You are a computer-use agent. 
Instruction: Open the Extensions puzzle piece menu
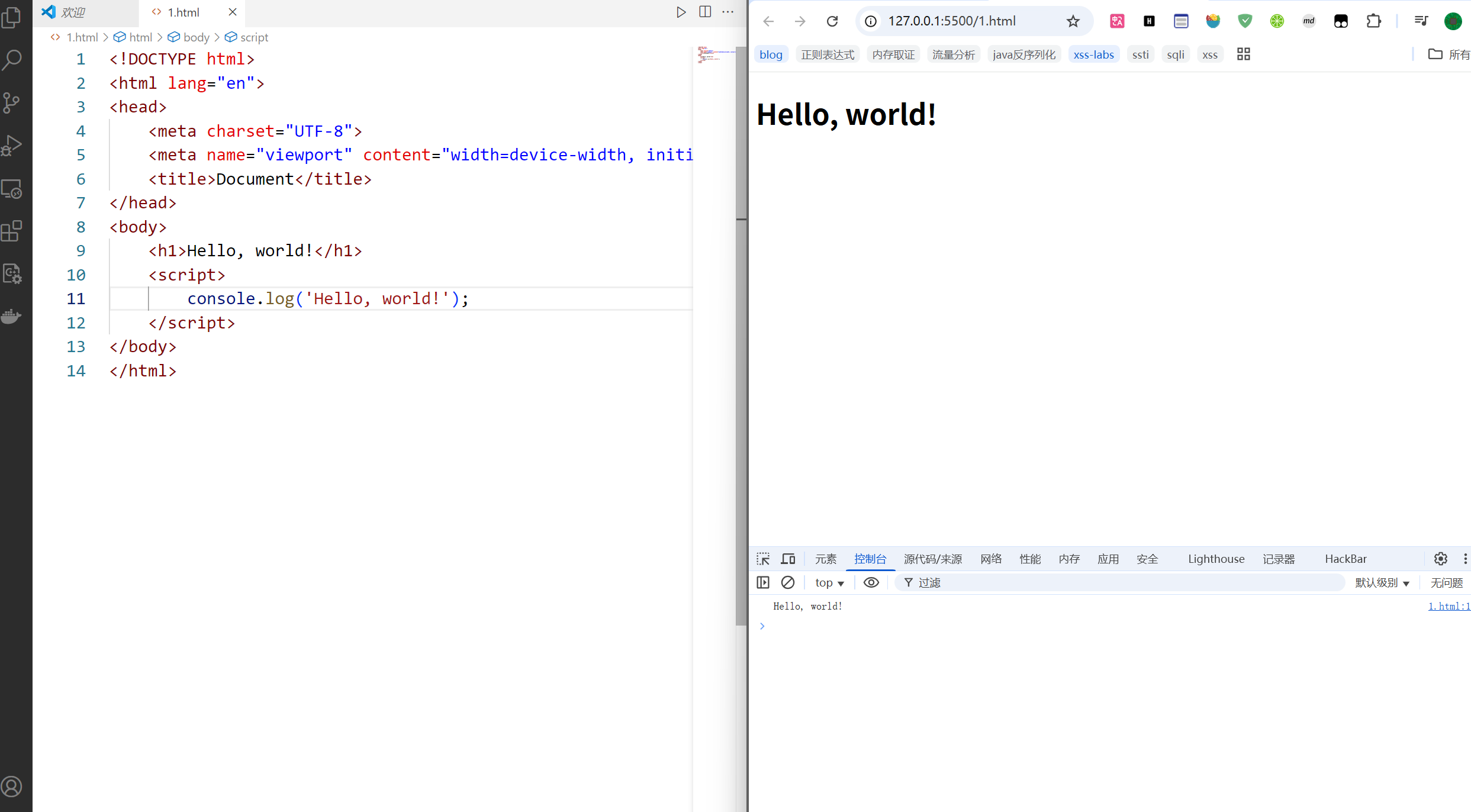coord(1373,21)
